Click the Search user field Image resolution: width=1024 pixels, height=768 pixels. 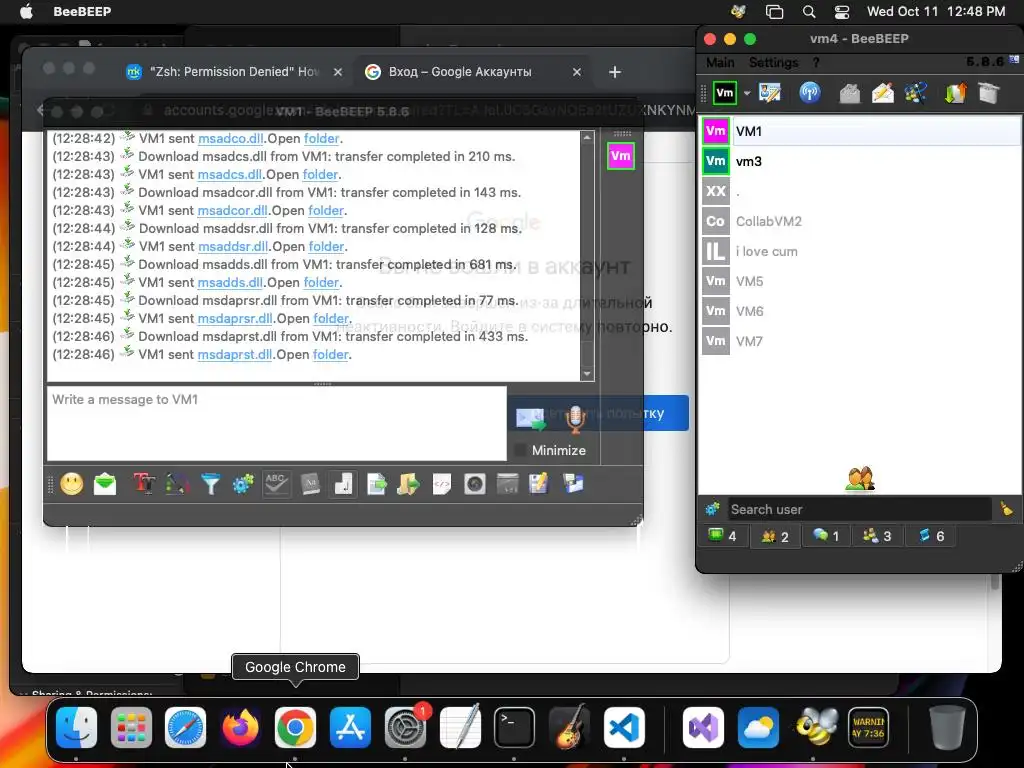tap(859, 509)
